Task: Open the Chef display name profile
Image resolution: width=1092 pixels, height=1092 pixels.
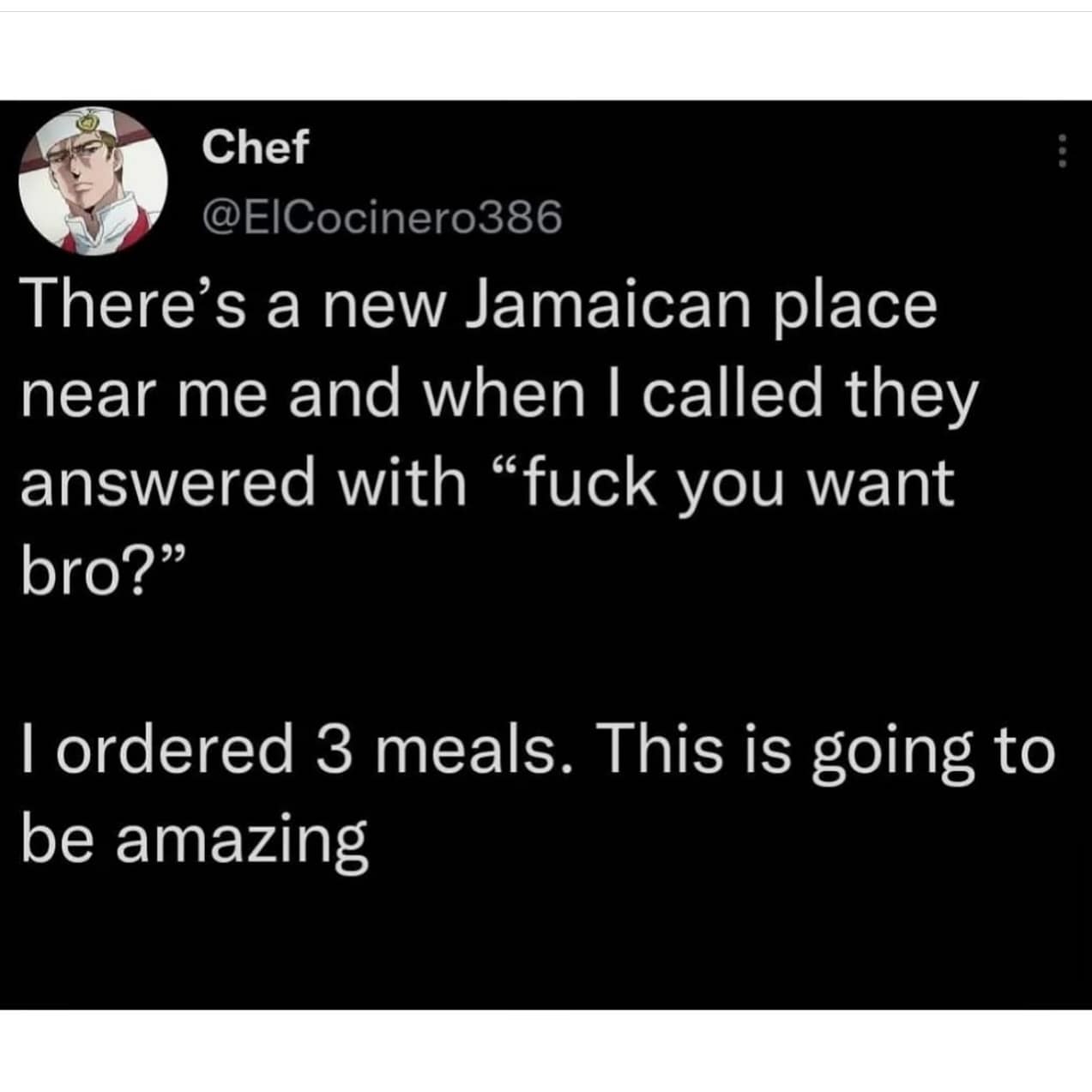Action: click(254, 148)
